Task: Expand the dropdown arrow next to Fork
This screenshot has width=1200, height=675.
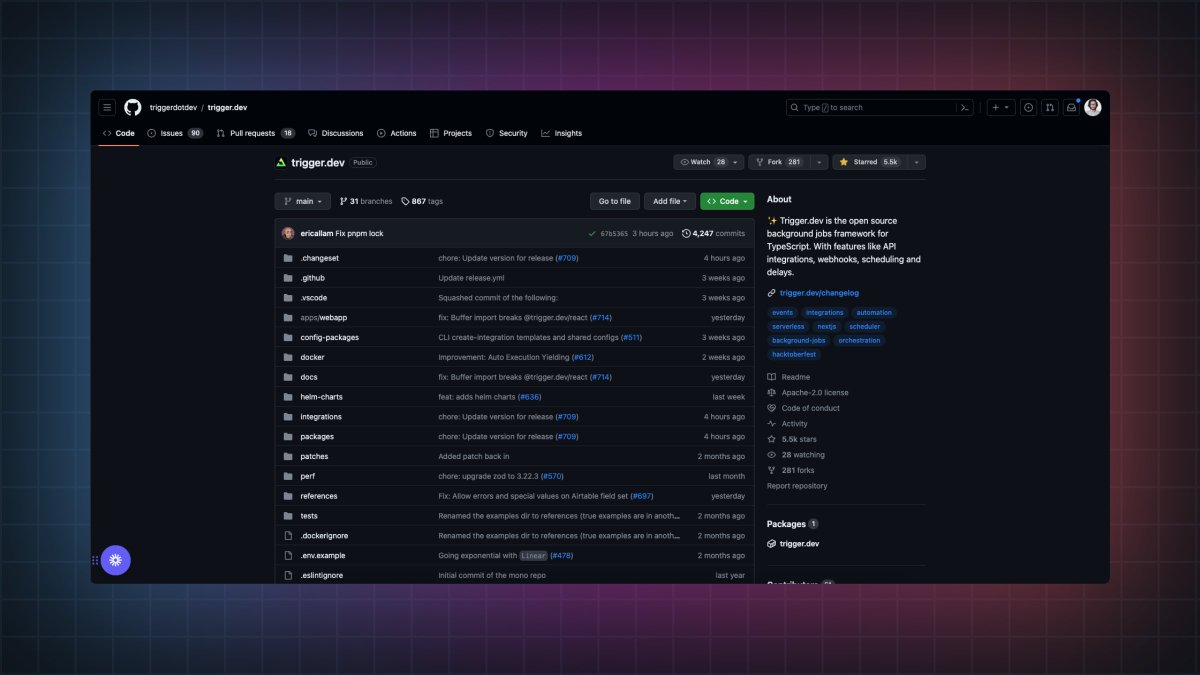Action: coord(819,162)
